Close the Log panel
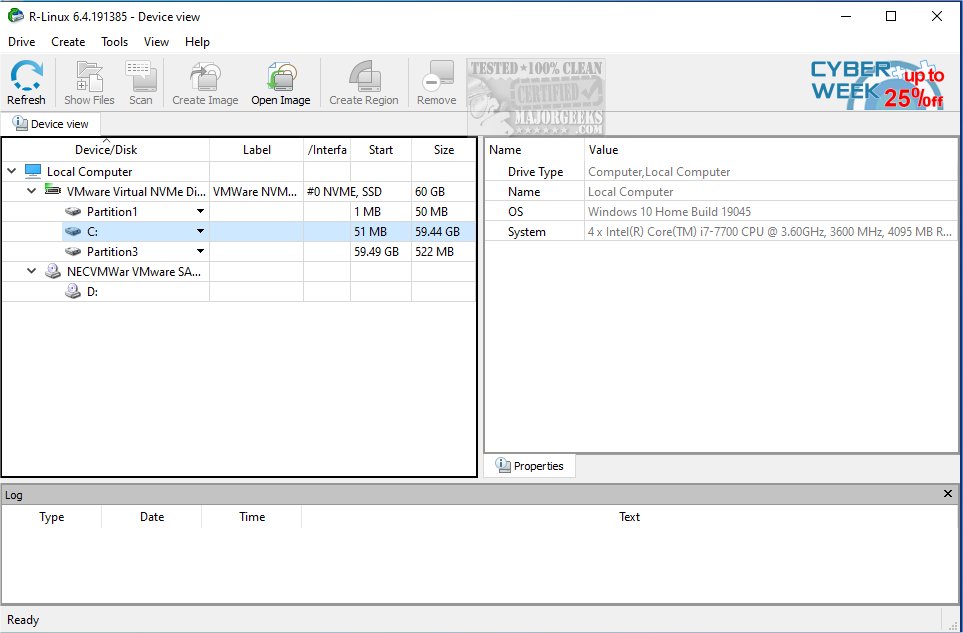 [x=947, y=493]
